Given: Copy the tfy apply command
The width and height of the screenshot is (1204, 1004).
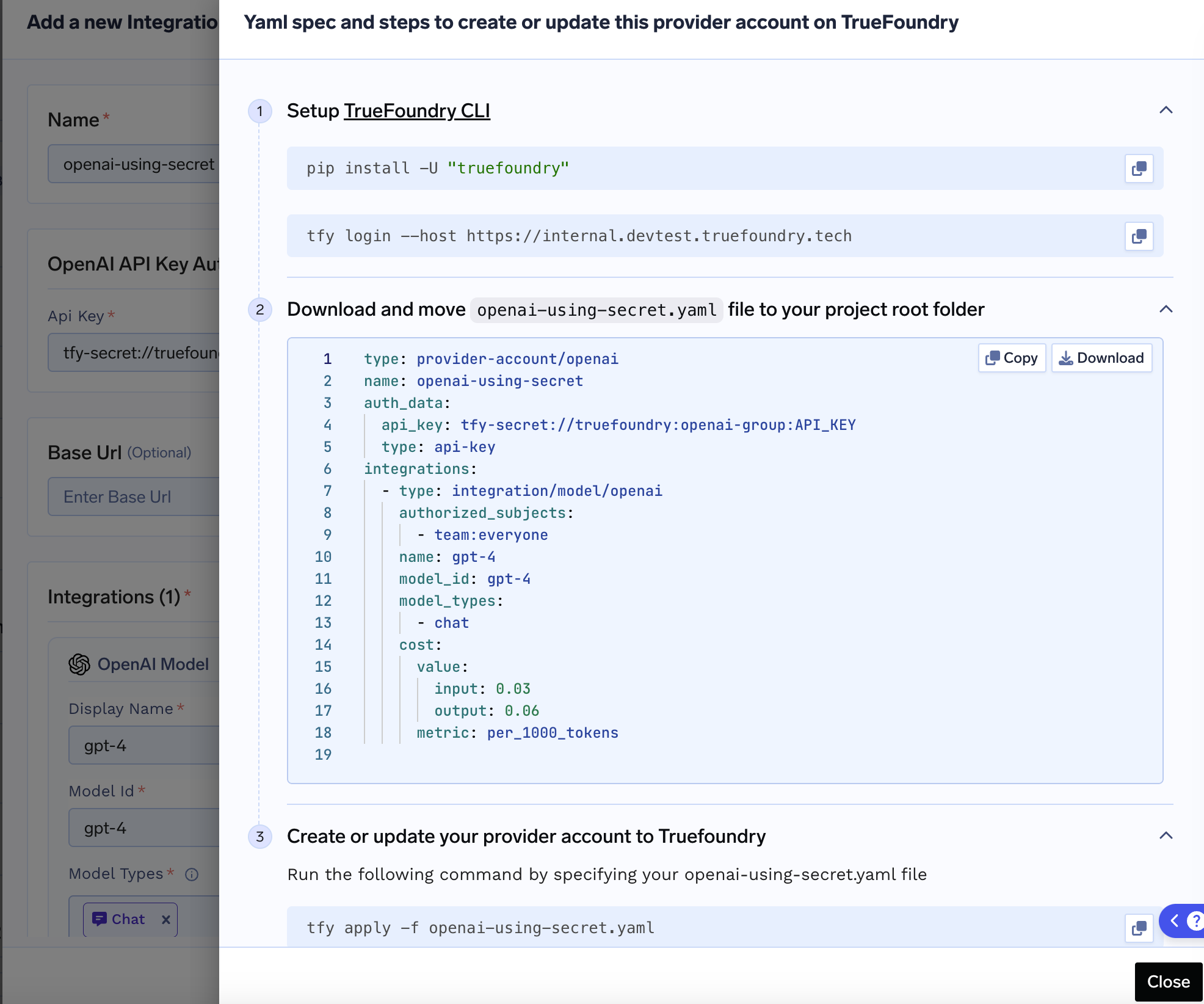Looking at the screenshot, I should pos(1139,928).
